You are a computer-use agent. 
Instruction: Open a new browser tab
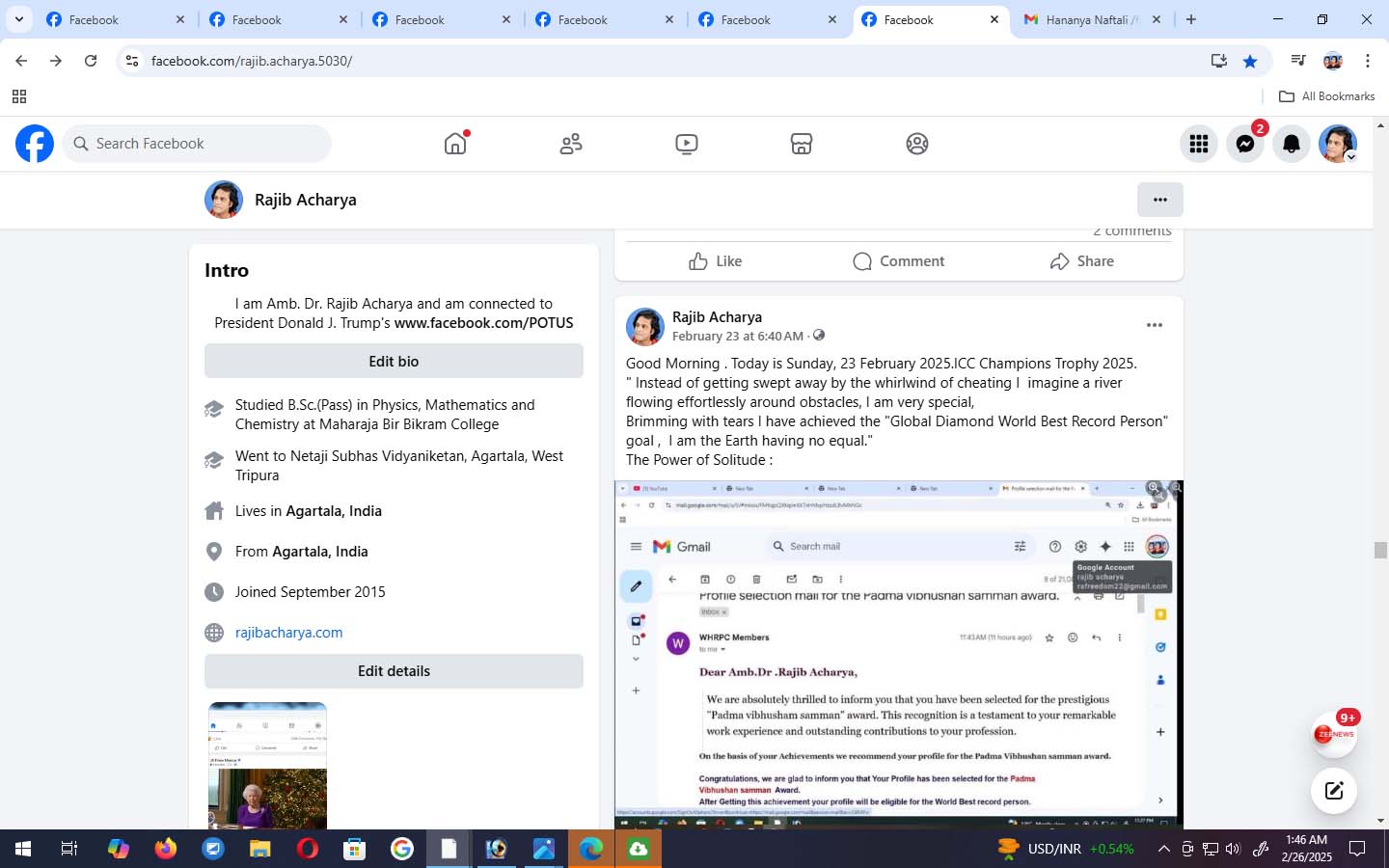1191,19
